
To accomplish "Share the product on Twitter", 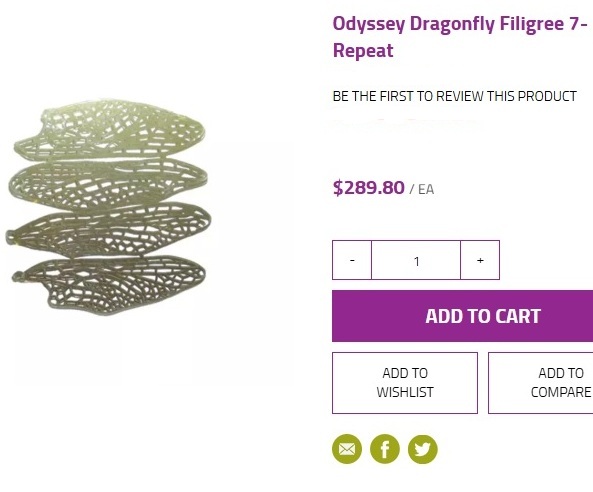I will click(x=423, y=449).
